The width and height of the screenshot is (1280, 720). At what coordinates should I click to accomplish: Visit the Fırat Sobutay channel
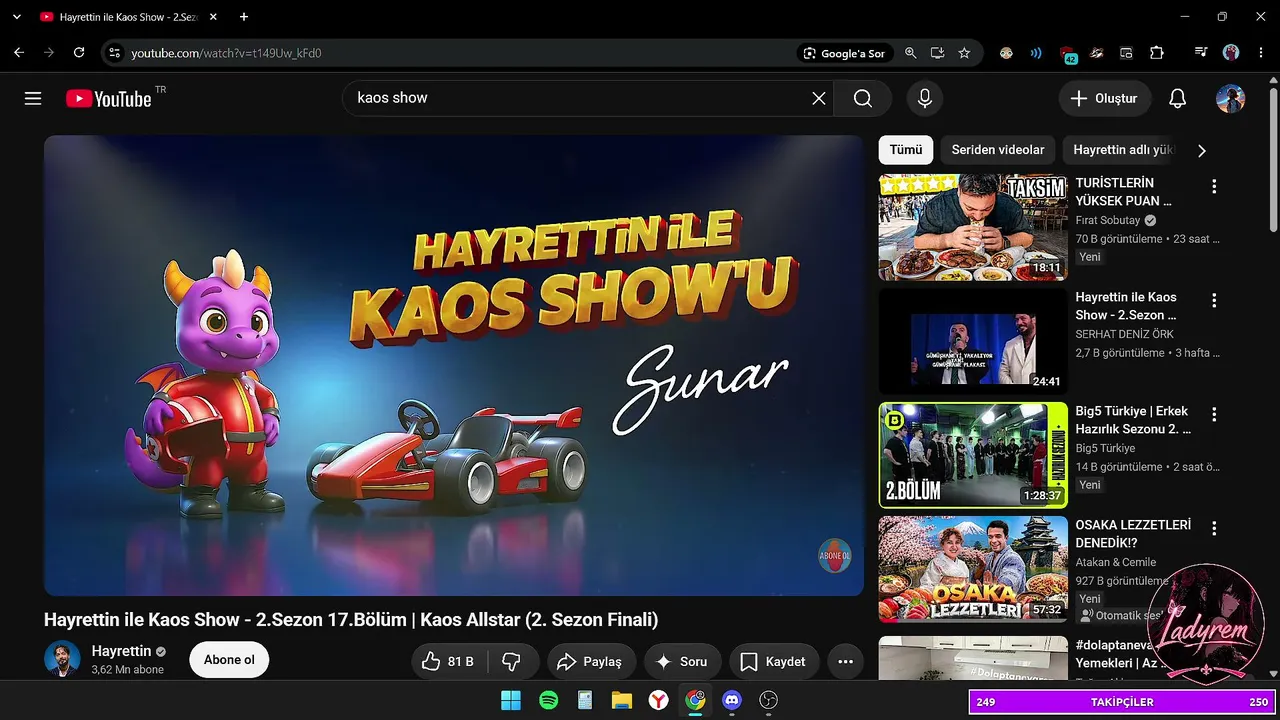(x=1108, y=220)
